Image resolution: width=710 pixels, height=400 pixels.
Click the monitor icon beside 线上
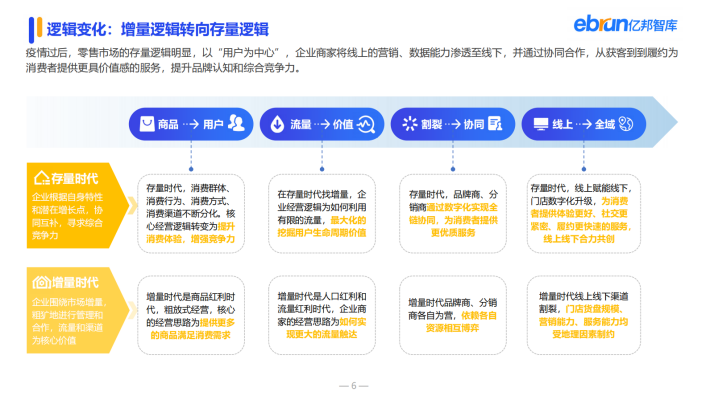point(541,124)
